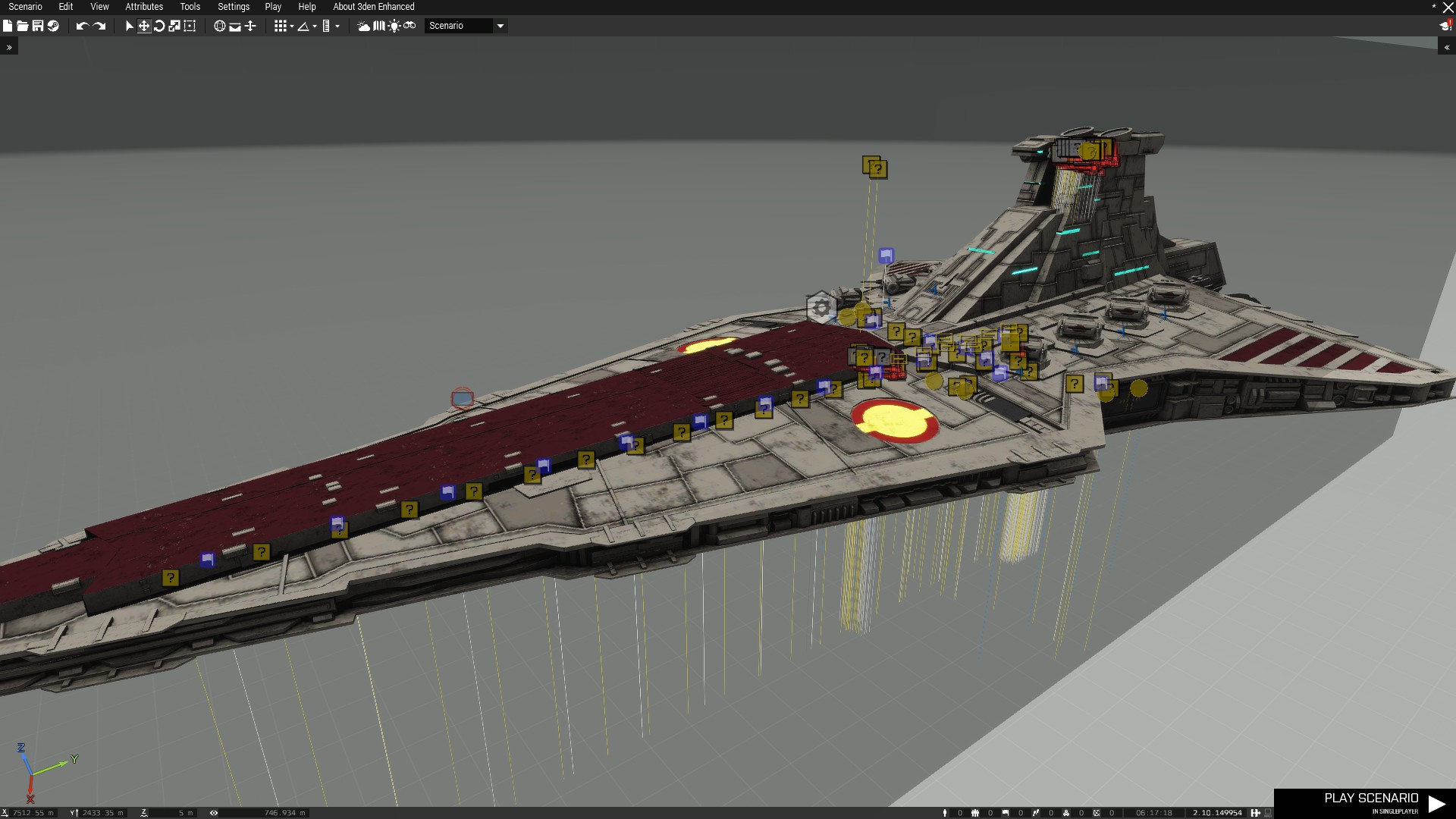Open a scenario with the folder icon

click(x=23, y=26)
